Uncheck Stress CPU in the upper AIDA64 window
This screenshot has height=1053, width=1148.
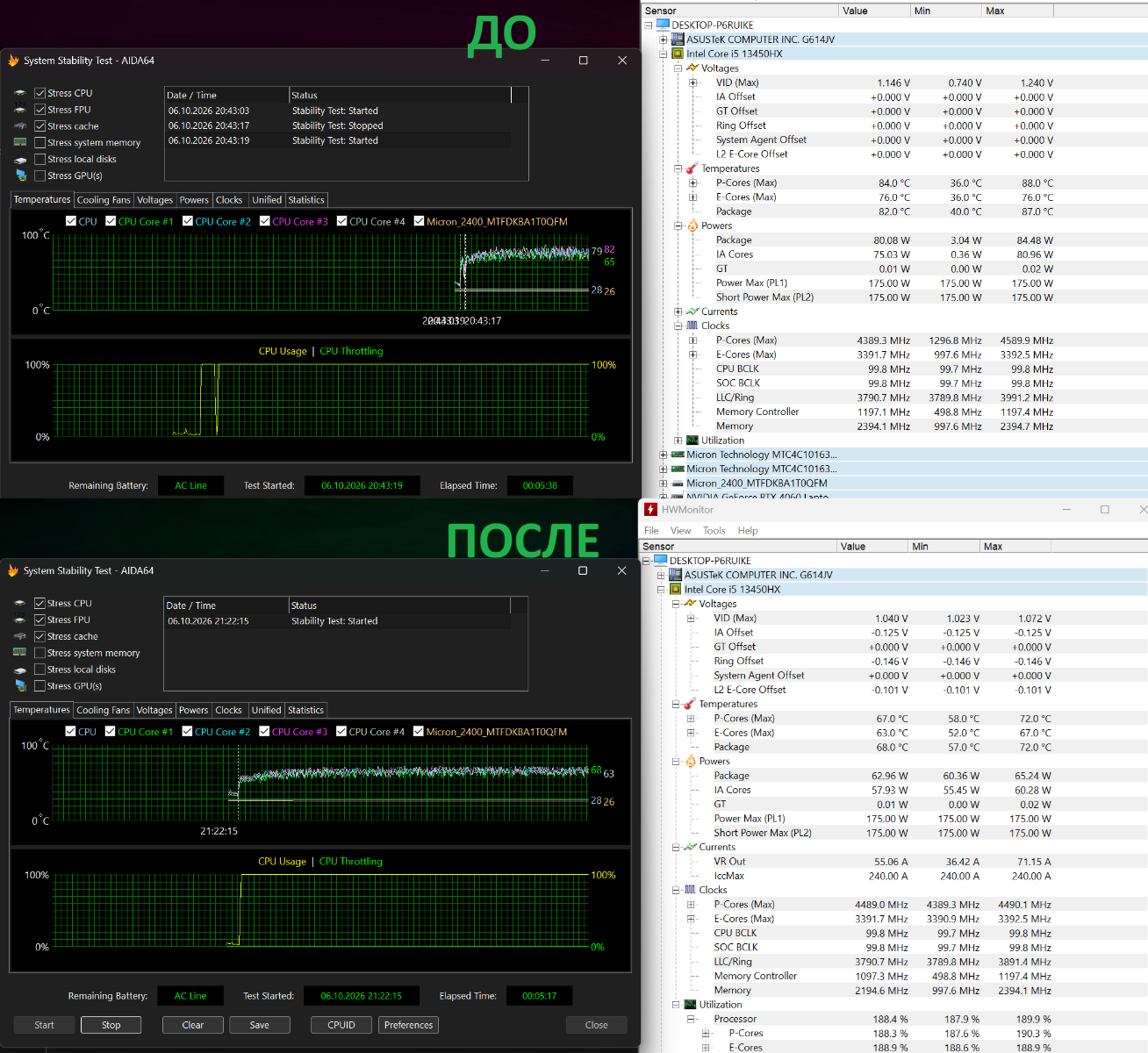click(x=40, y=93)
